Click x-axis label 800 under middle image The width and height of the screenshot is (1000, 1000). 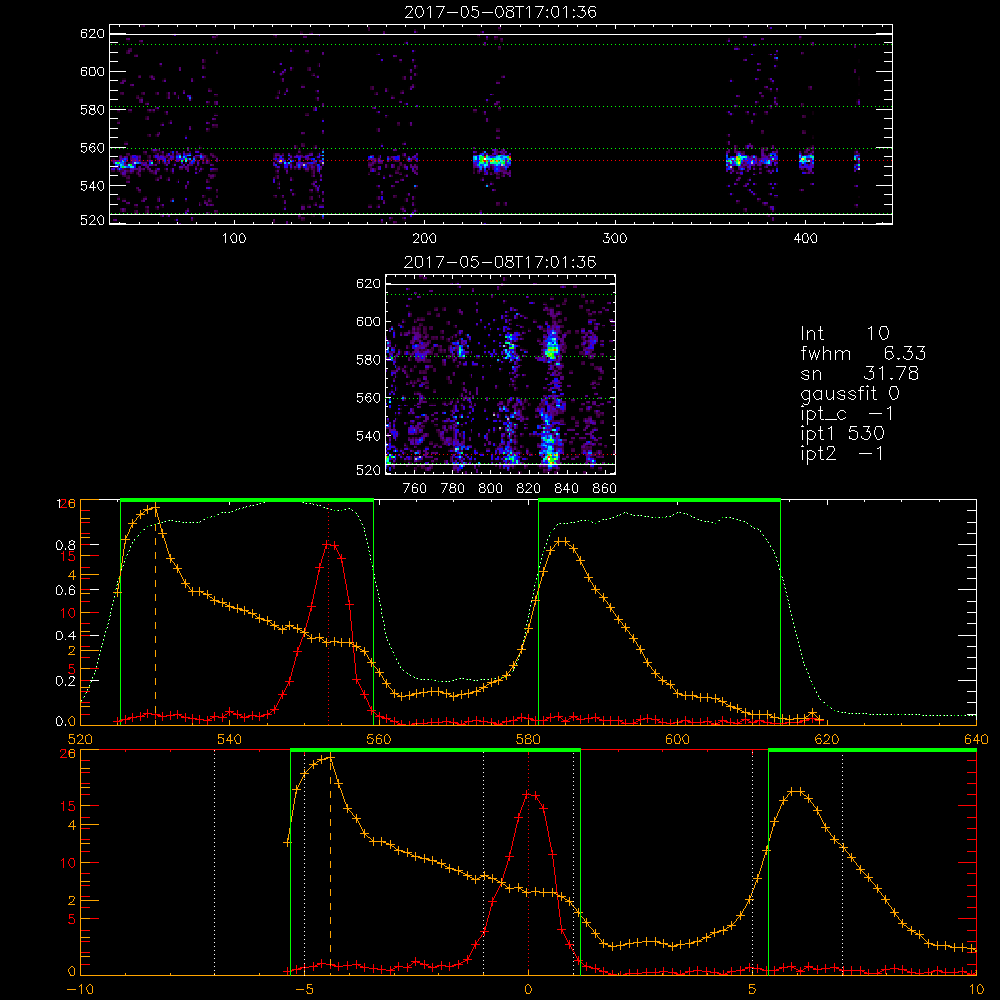(490, 489)
